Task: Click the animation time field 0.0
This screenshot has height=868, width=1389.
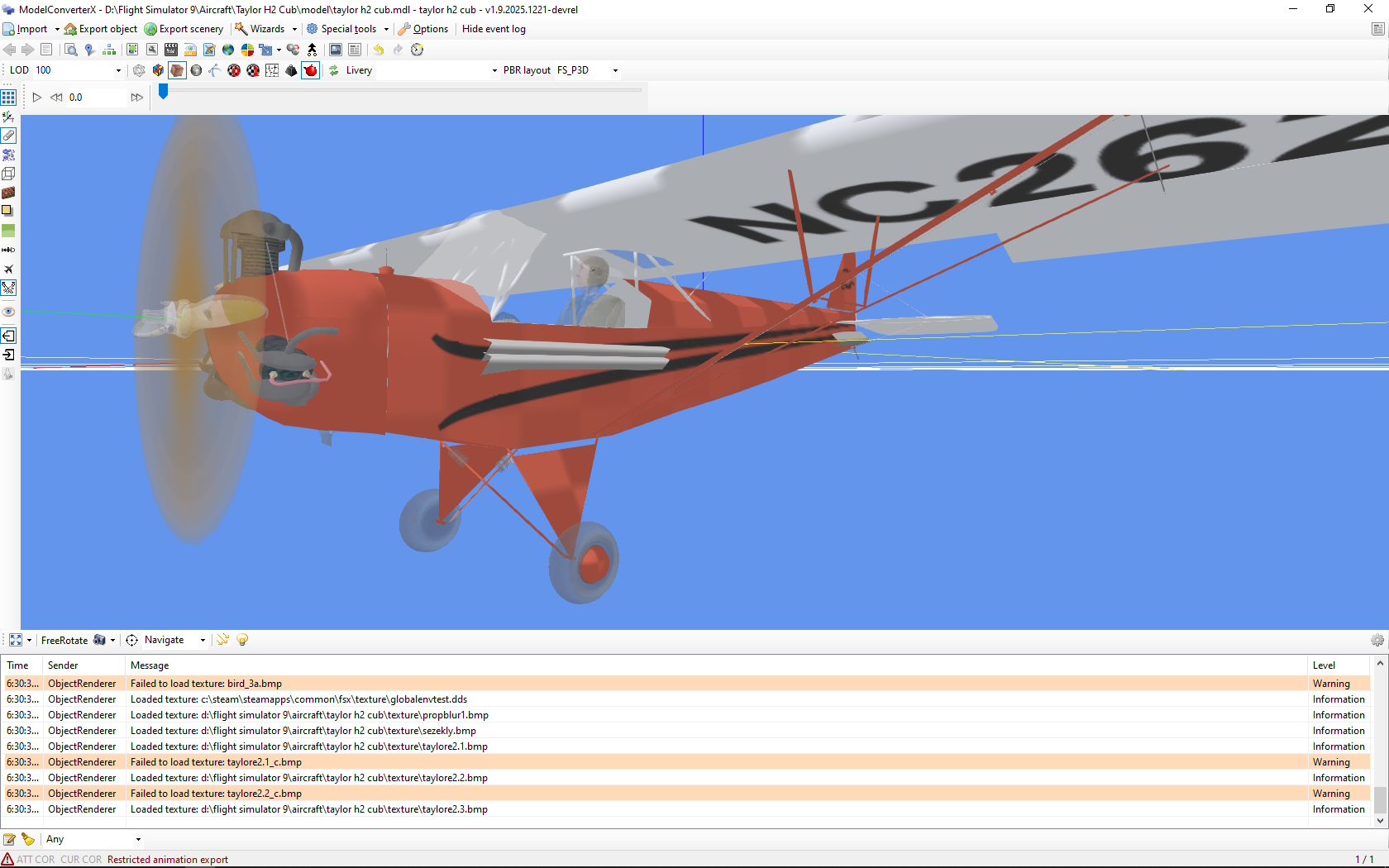Action: click(96, 98)
